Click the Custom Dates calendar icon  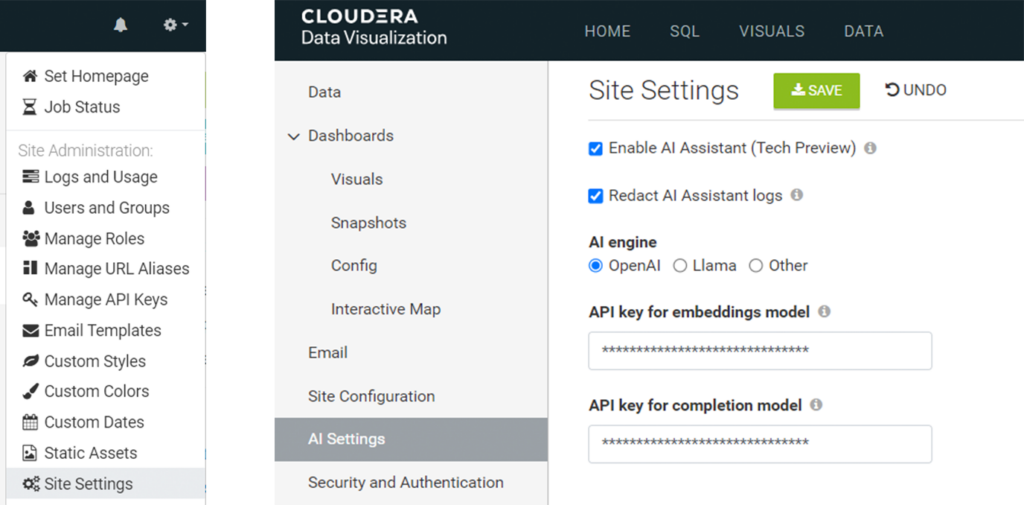[30, 422]
